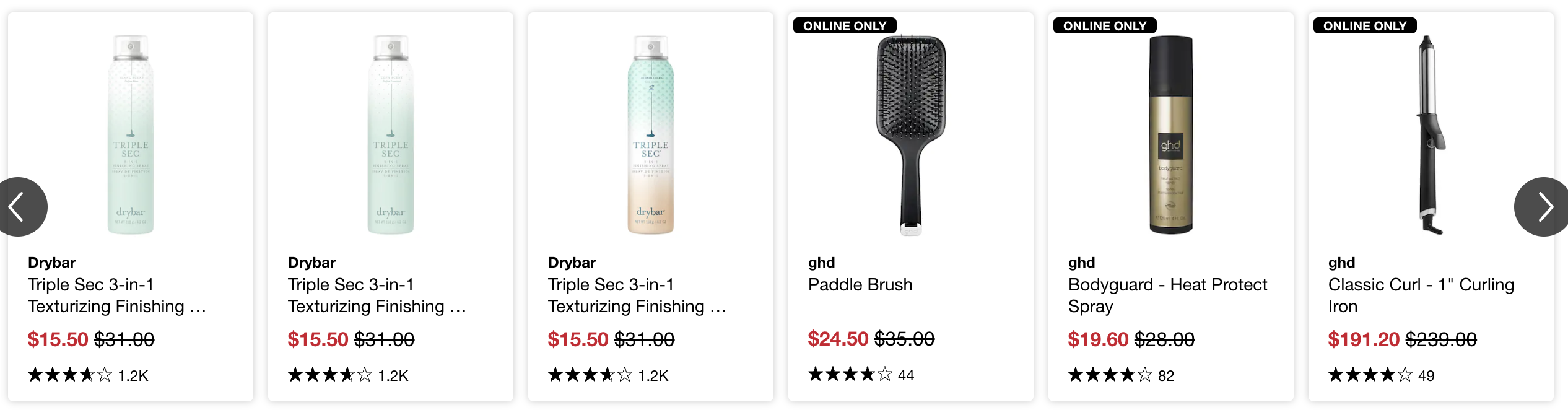Click the Classic Curl Curling Iron stars

(1370, 375)
